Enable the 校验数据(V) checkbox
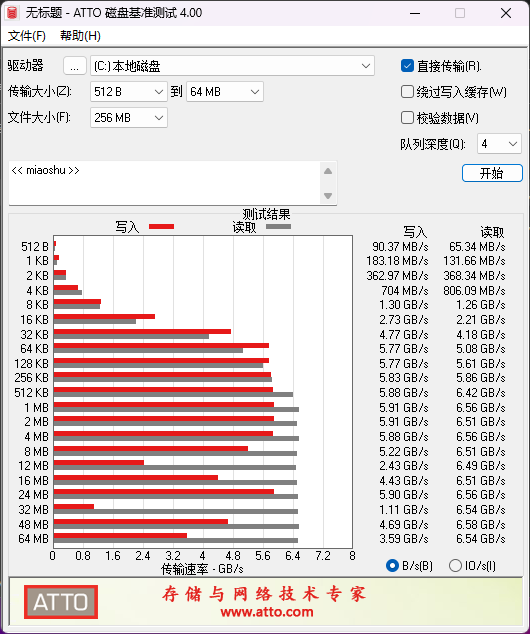Viewport: 530px width, 634px height. pos(407,118)
